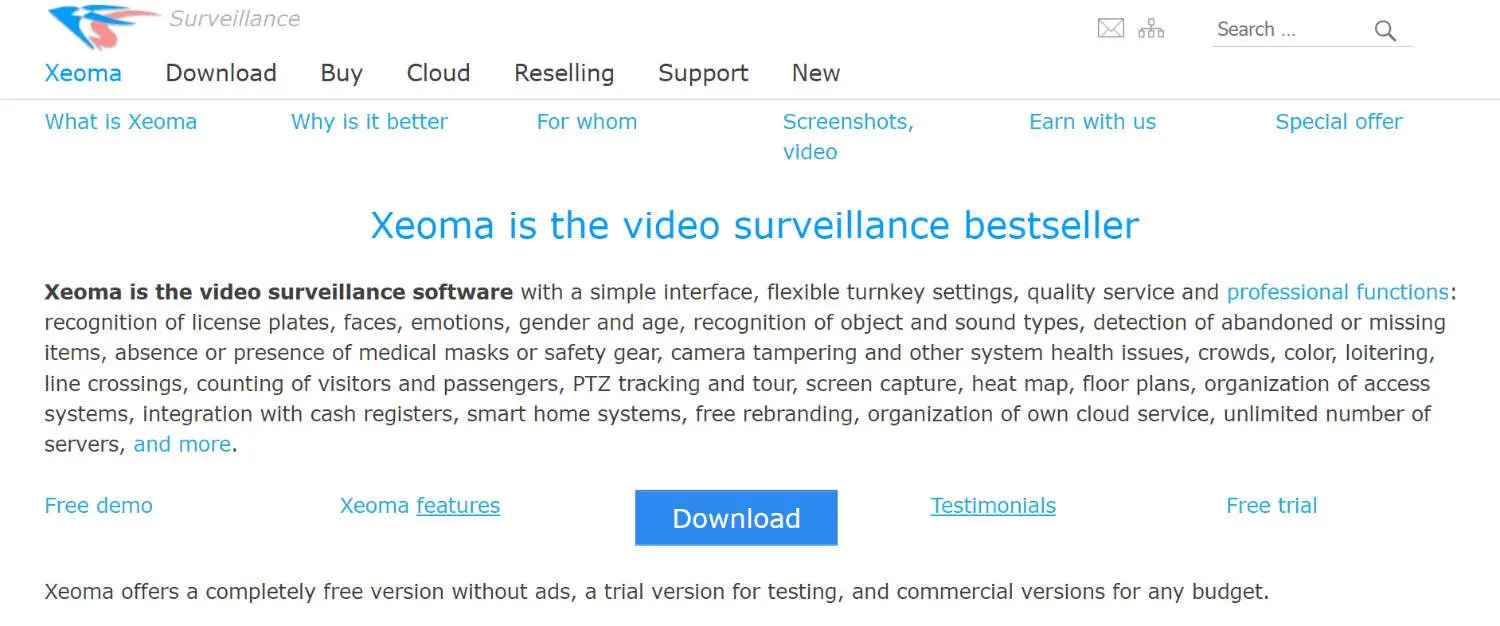Image resolution: width=1500 pixels, height=626 pixels.
Task: Focus the Search input field
Action: pyautogui.click(x=1290, y=30)
